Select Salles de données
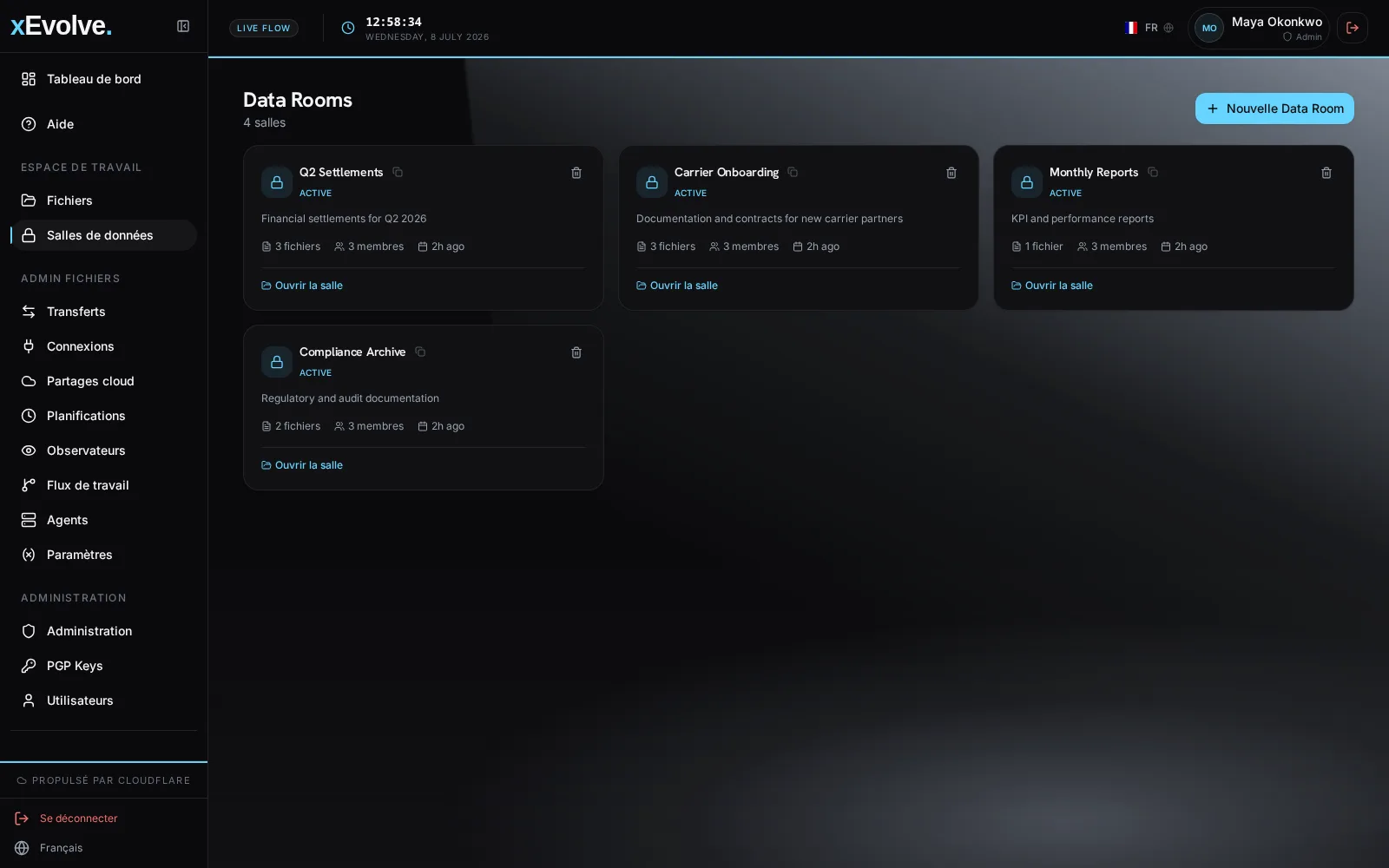The image size is (1389, 868). (x=103, y=235)
